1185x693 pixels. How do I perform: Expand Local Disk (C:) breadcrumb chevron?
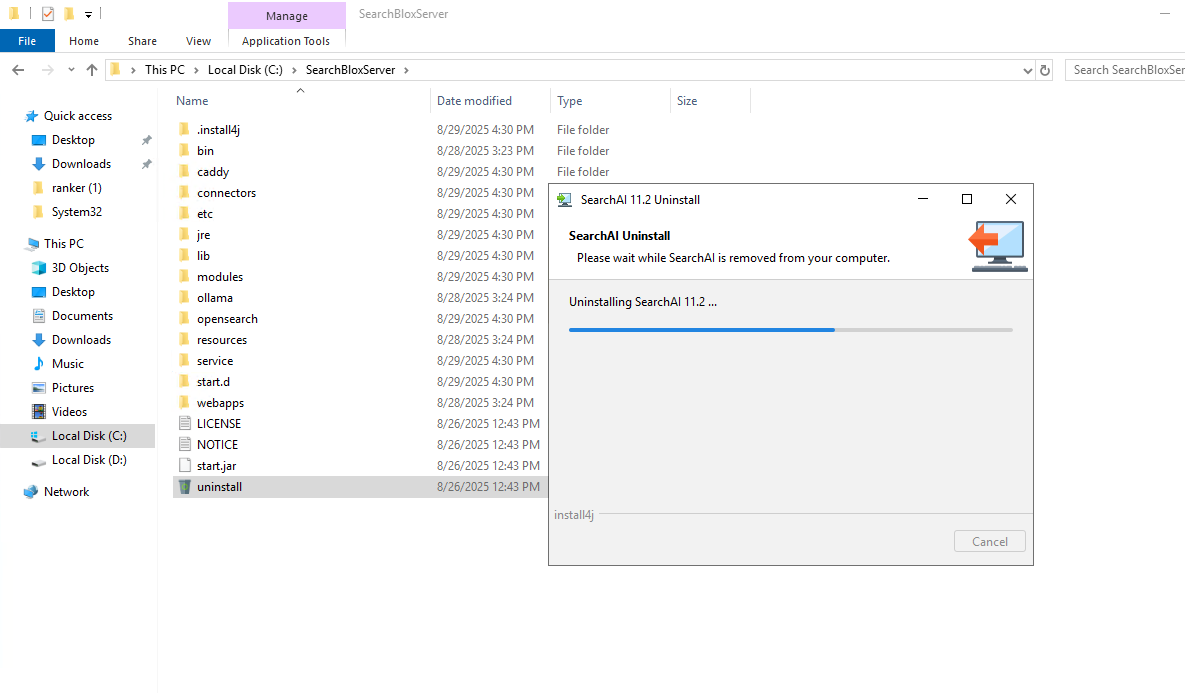point(295,70)
